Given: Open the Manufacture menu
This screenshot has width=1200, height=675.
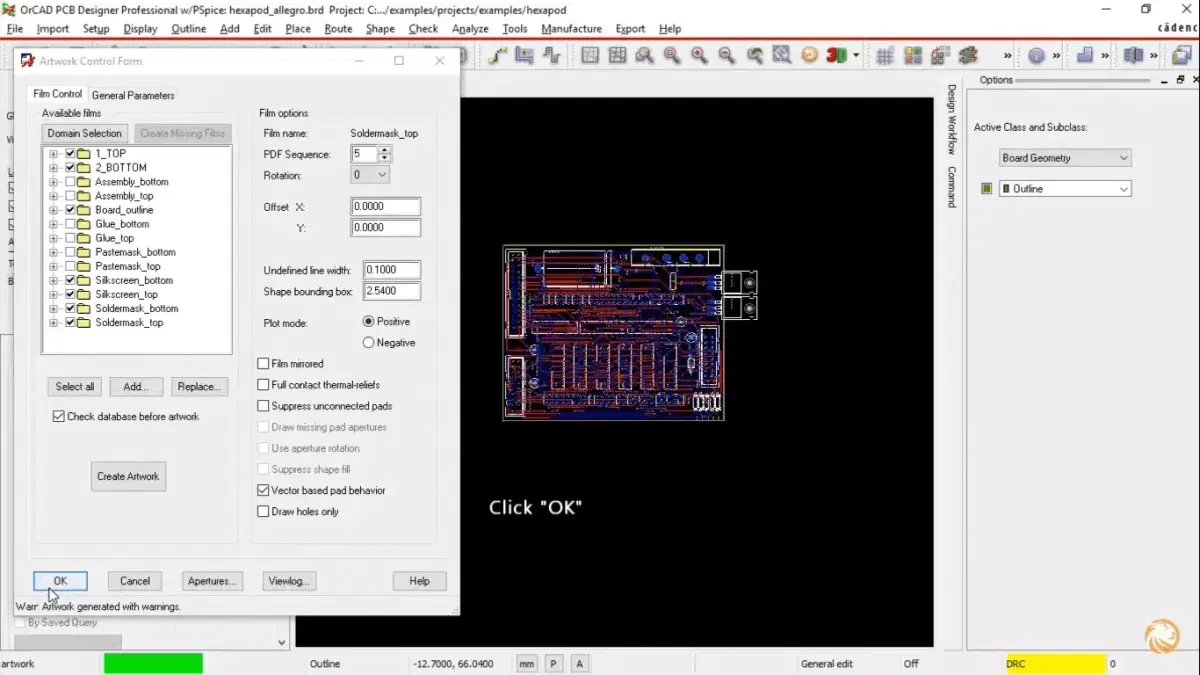Looking at the screenshot, I should [571, 29].
